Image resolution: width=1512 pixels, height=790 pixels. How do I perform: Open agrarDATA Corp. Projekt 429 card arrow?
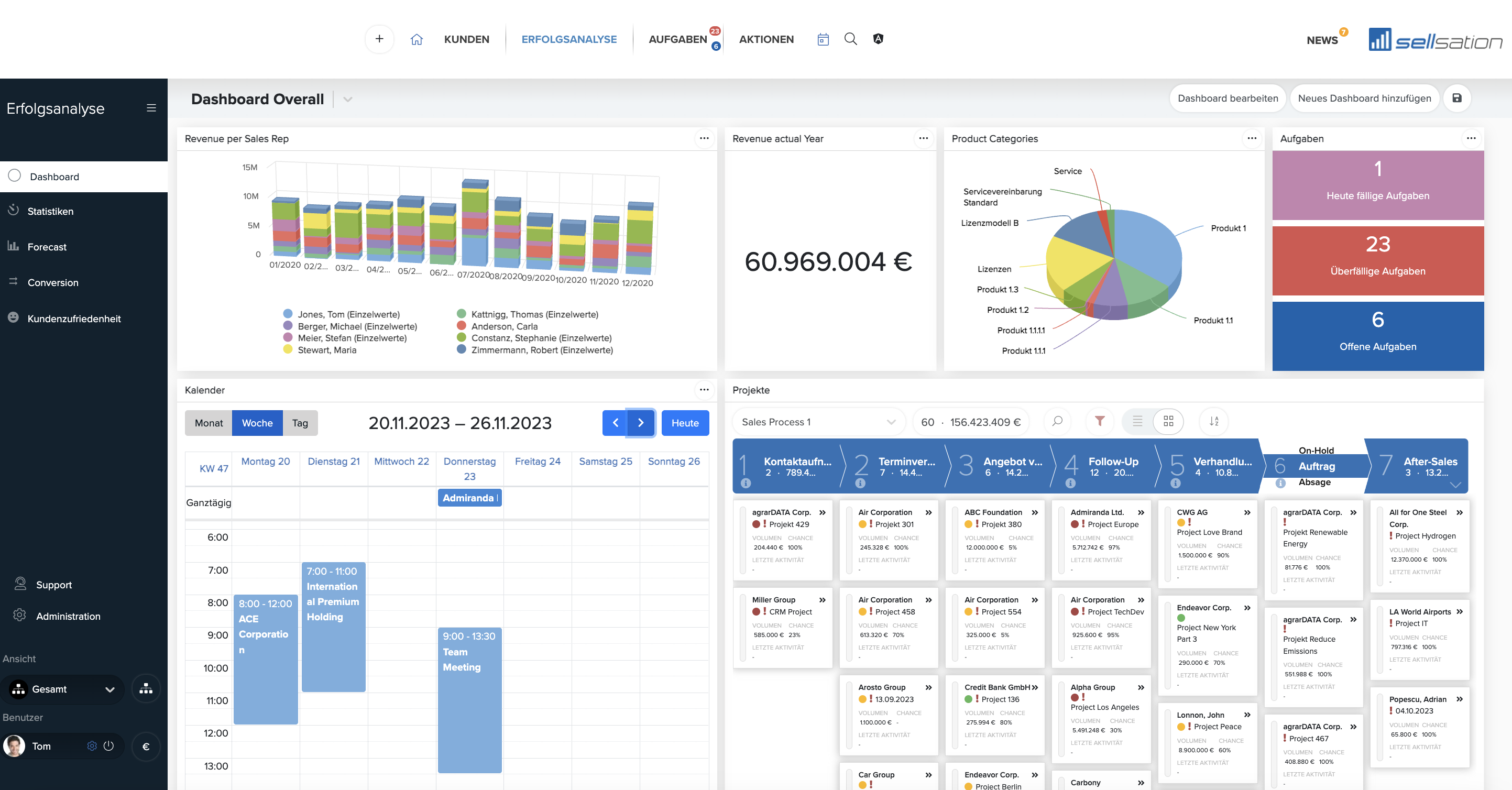tap(823, 512)
